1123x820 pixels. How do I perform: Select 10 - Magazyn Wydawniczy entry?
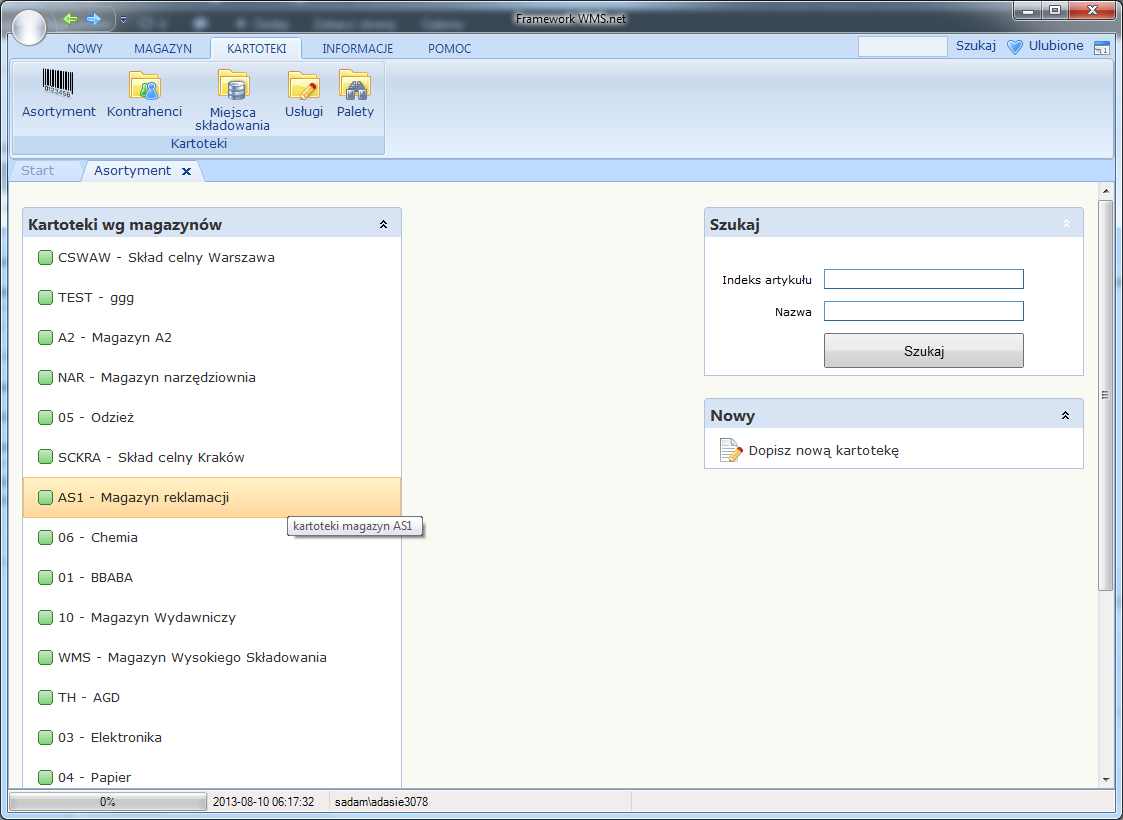point(212,617)
